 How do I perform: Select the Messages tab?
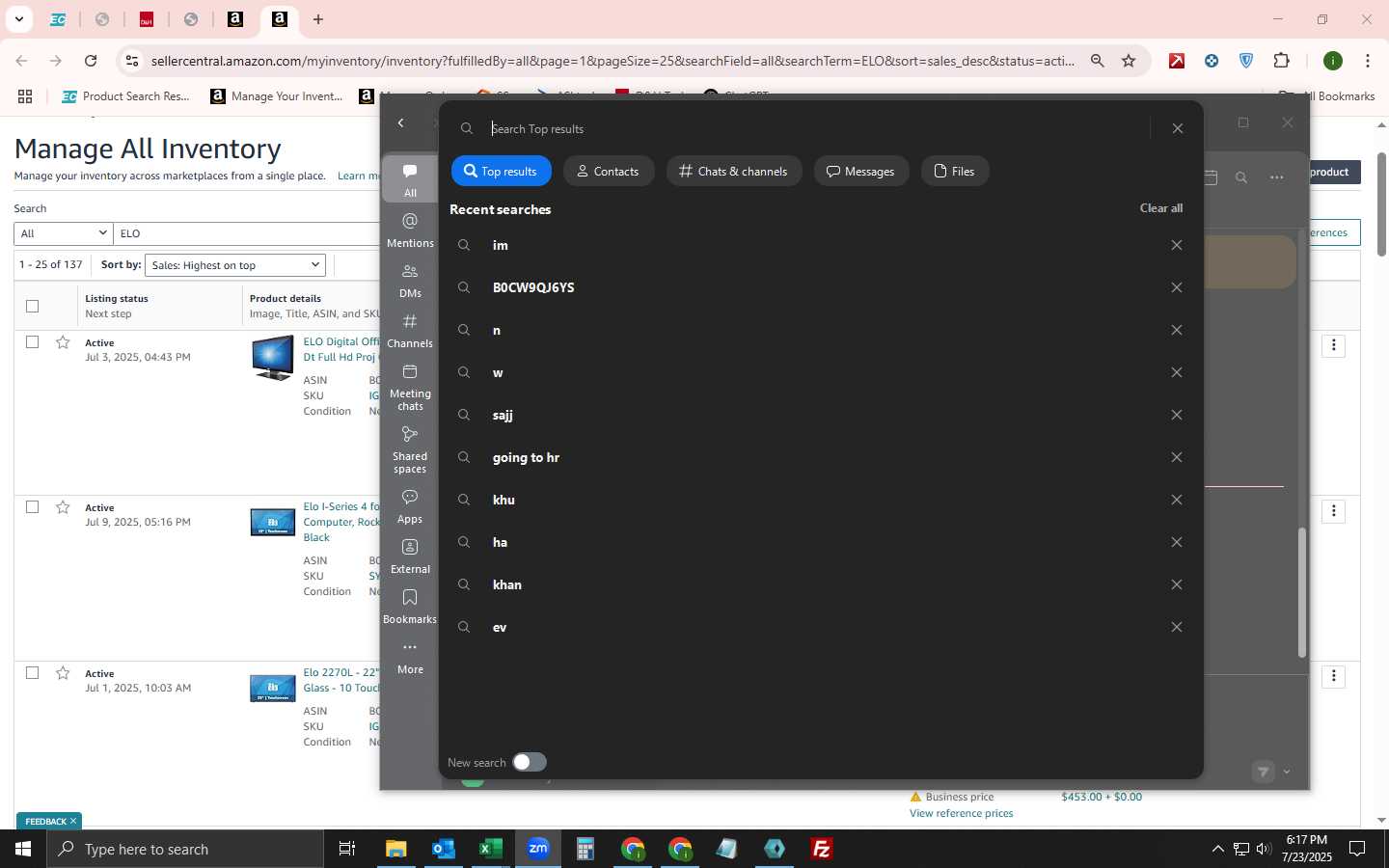[861, 171]
